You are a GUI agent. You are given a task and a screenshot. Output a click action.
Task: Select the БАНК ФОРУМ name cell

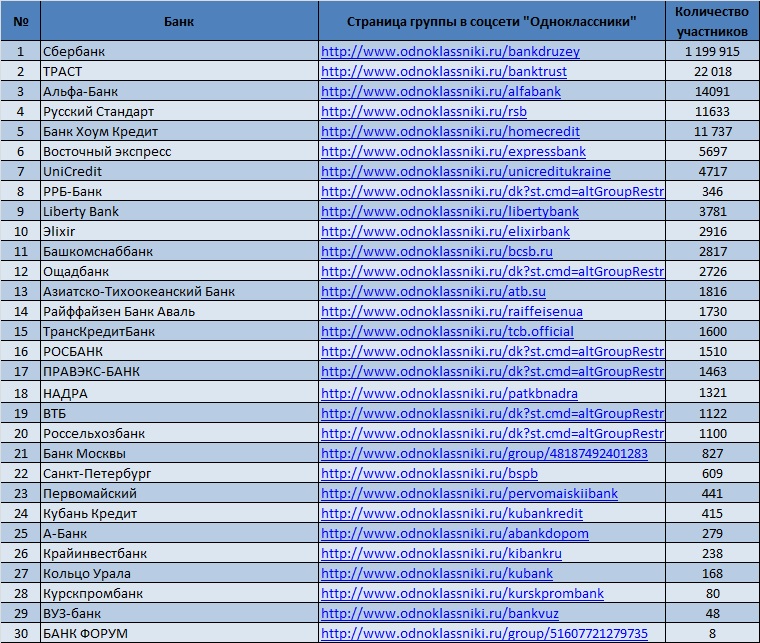[179, 633]
